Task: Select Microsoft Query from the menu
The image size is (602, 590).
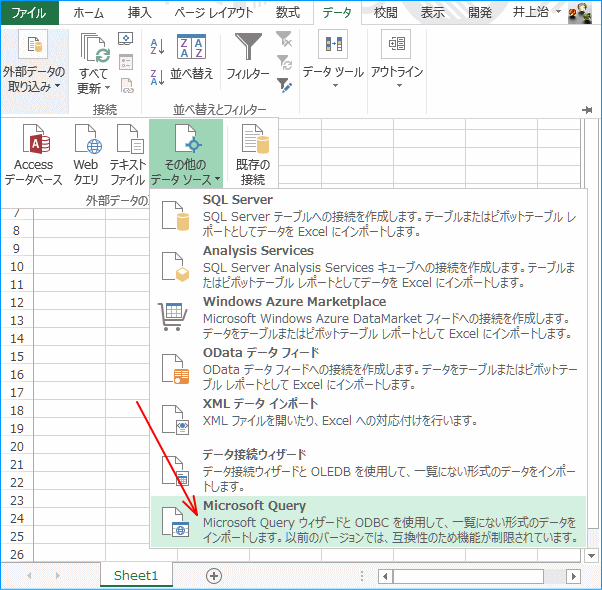Action: point(369,521)
